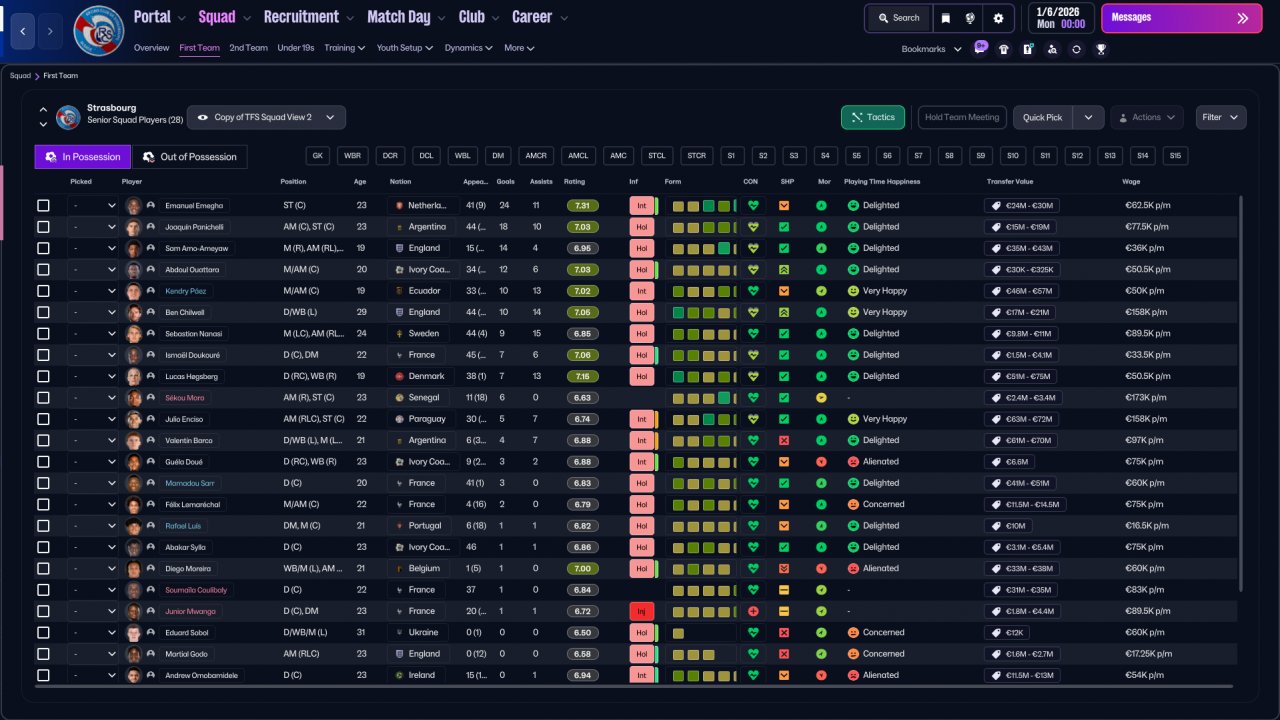
Task: Open the Copy of TFS Squad View 2 dropdown
Action: 267,117
